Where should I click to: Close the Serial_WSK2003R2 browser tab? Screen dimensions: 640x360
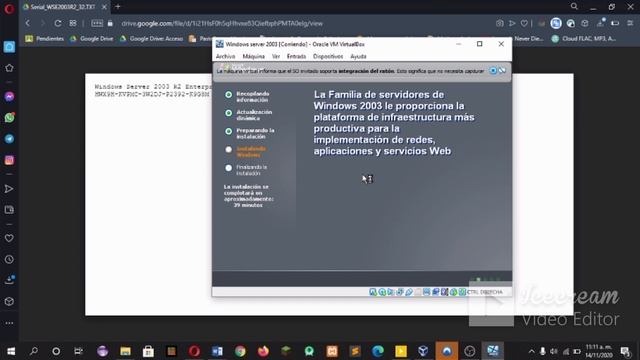(104, 7)
